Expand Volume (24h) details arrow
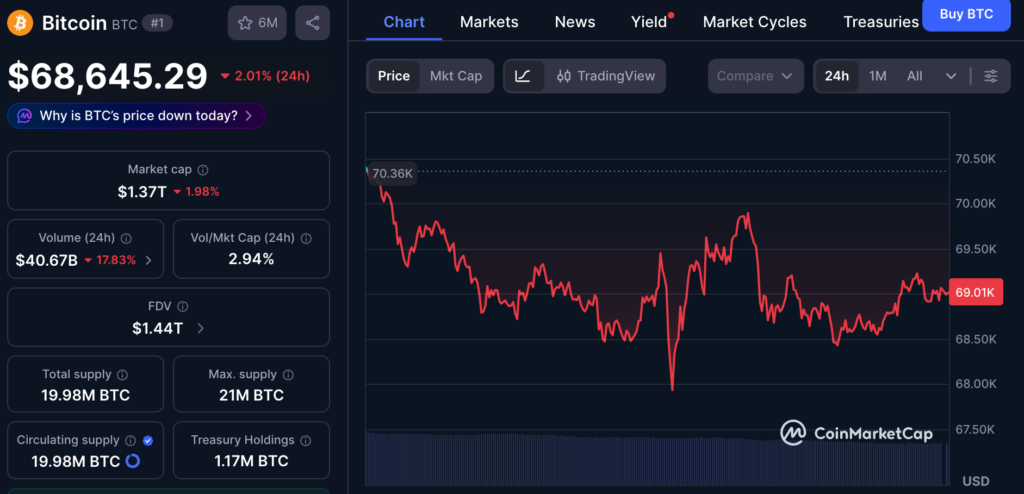This screenshot has width=1024, height=494. coord(149,260)
